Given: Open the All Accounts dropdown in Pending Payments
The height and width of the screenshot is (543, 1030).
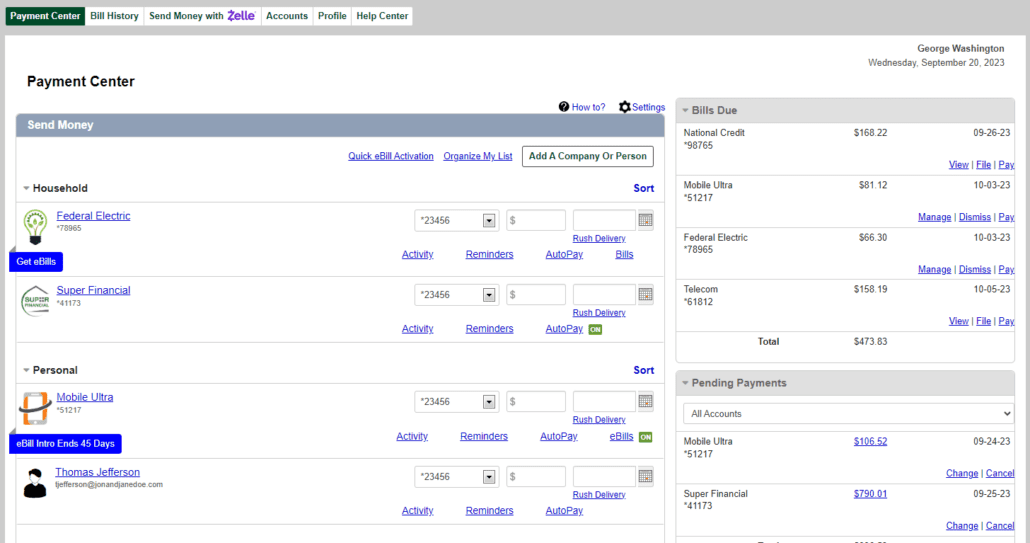Looking at the screenshot, I should click(848, 414).
